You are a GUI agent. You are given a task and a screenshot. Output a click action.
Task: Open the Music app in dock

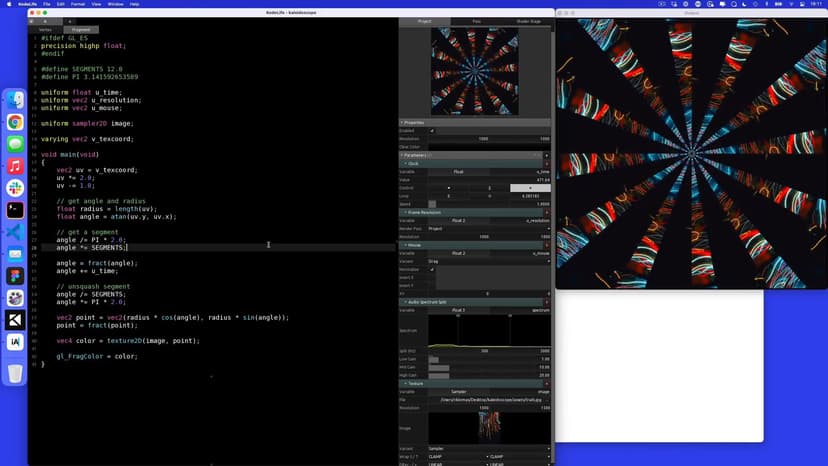coord(15,166)
